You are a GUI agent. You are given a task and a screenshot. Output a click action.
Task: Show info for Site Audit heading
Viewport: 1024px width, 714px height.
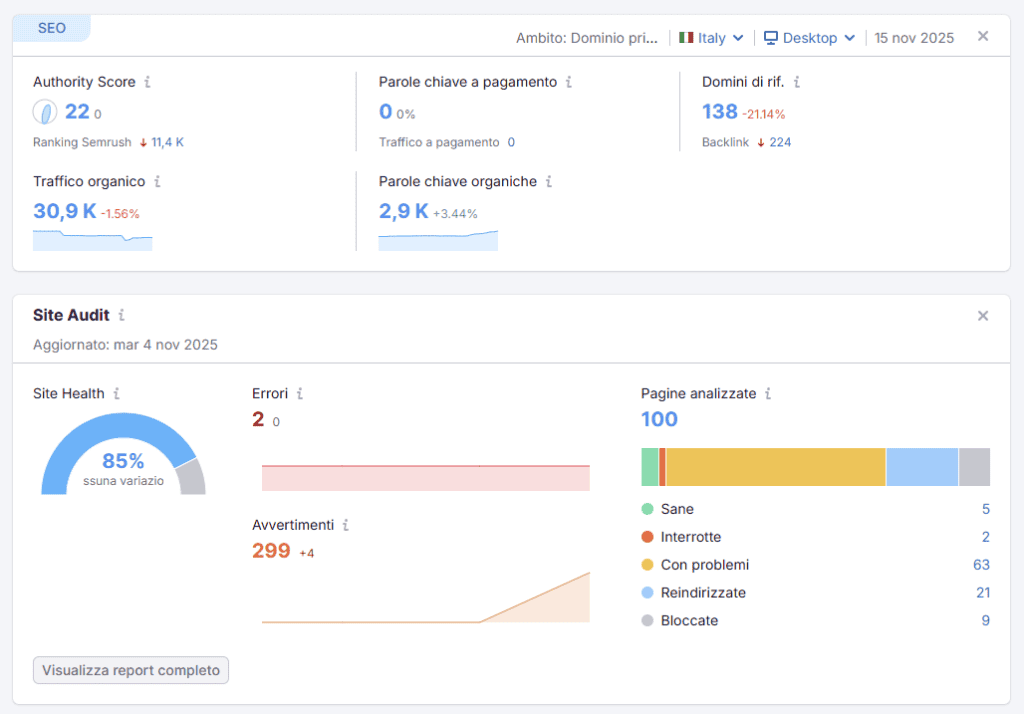(x=121, y=315)
